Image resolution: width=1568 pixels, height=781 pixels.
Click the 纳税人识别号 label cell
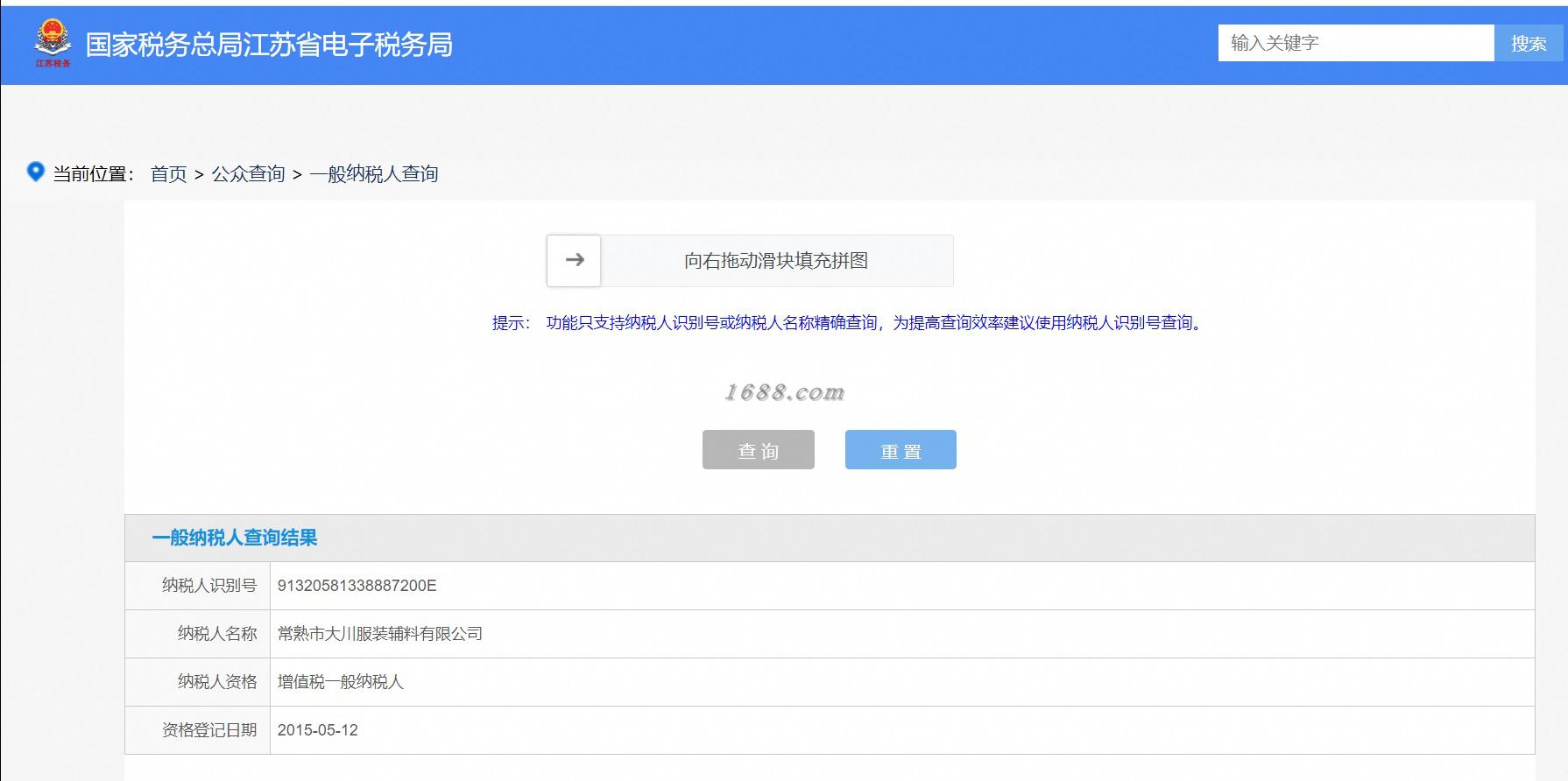coord(198,586)
